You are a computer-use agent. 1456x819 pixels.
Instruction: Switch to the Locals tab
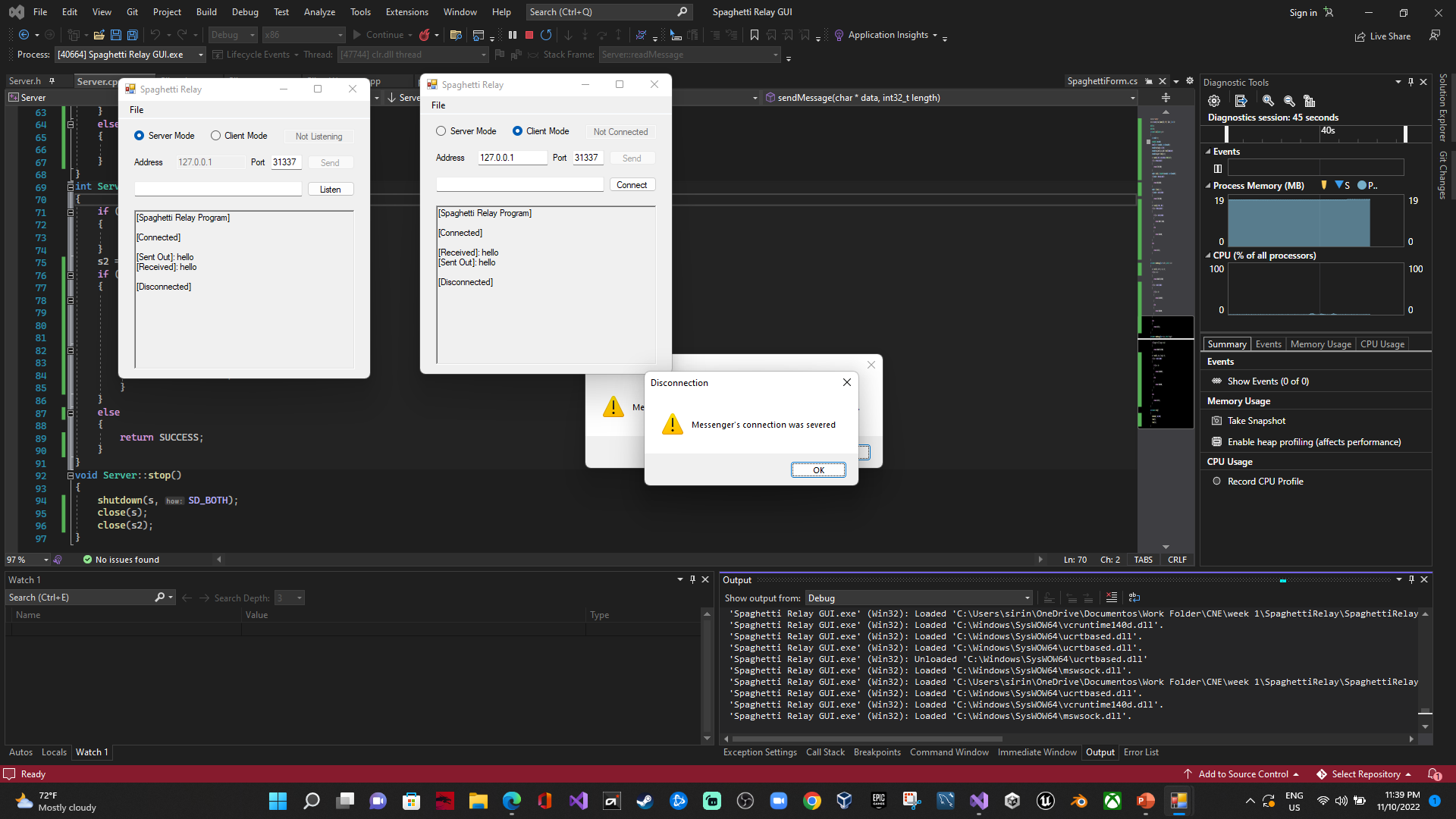click(54, 752)
